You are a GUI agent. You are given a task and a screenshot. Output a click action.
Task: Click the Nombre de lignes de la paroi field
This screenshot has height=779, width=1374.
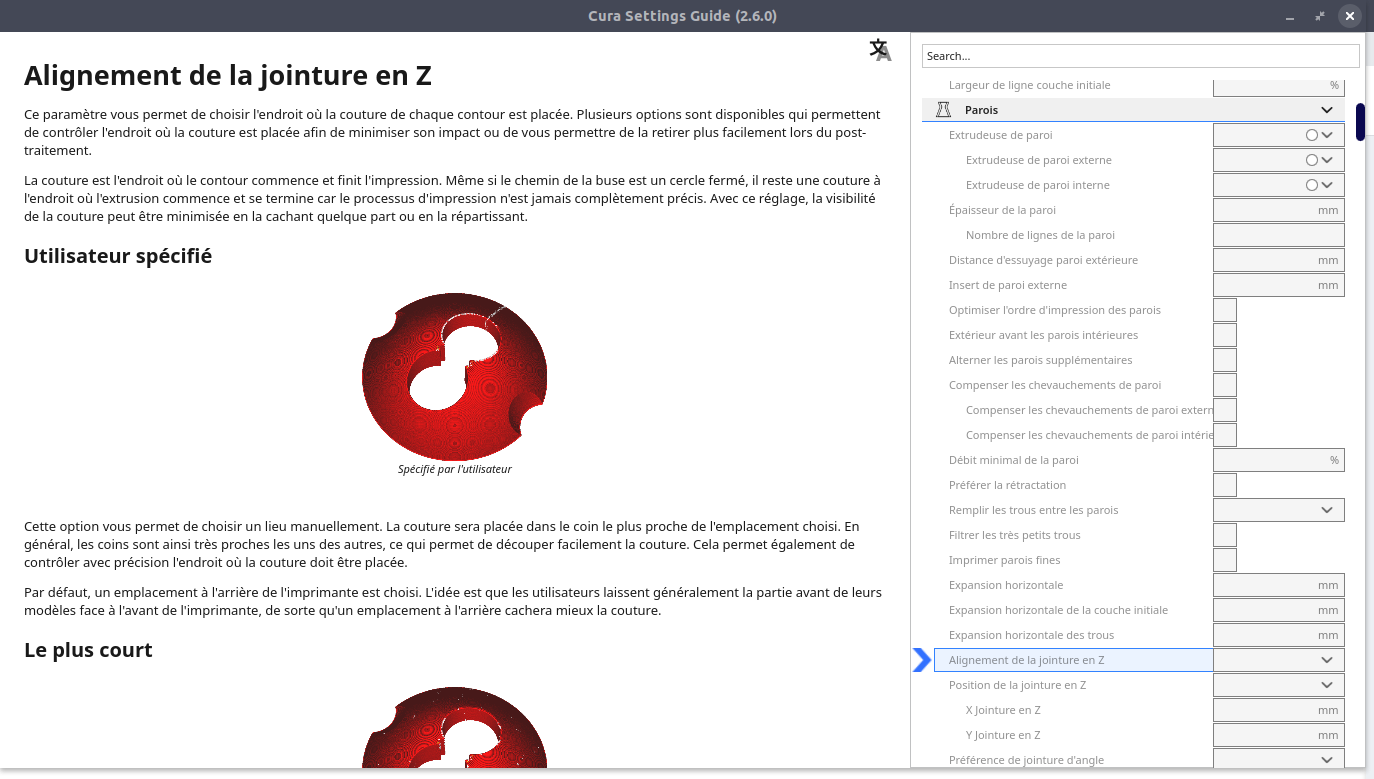(x=1279, y=235)
